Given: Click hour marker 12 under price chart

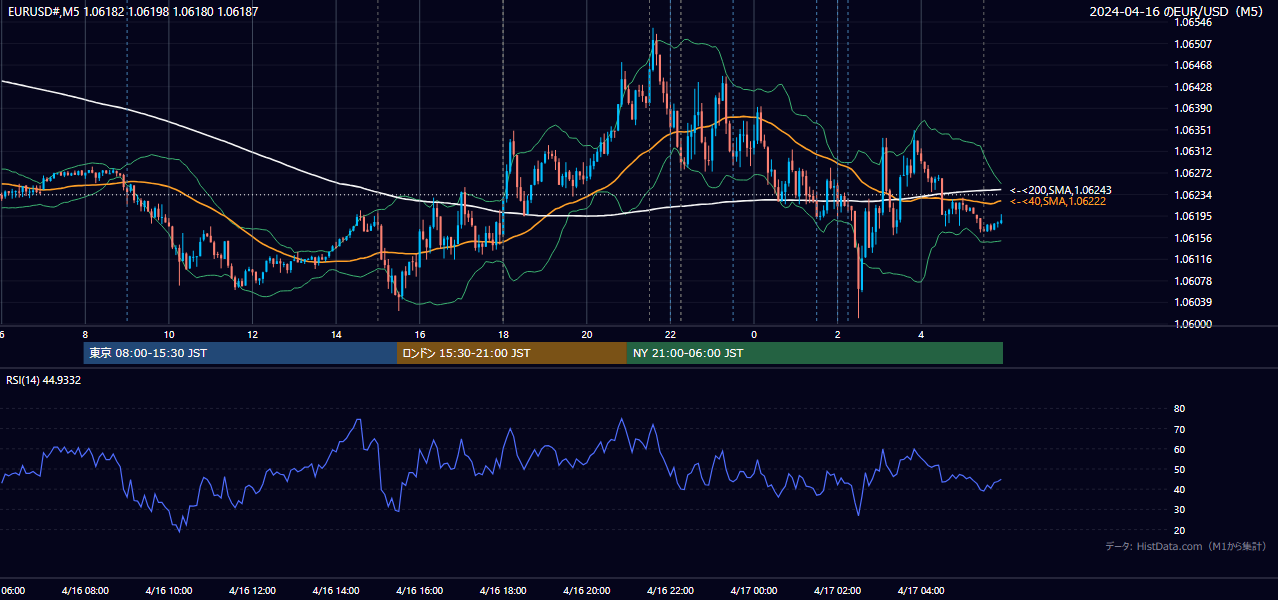Looking at the screenshot, I should 252,334.
